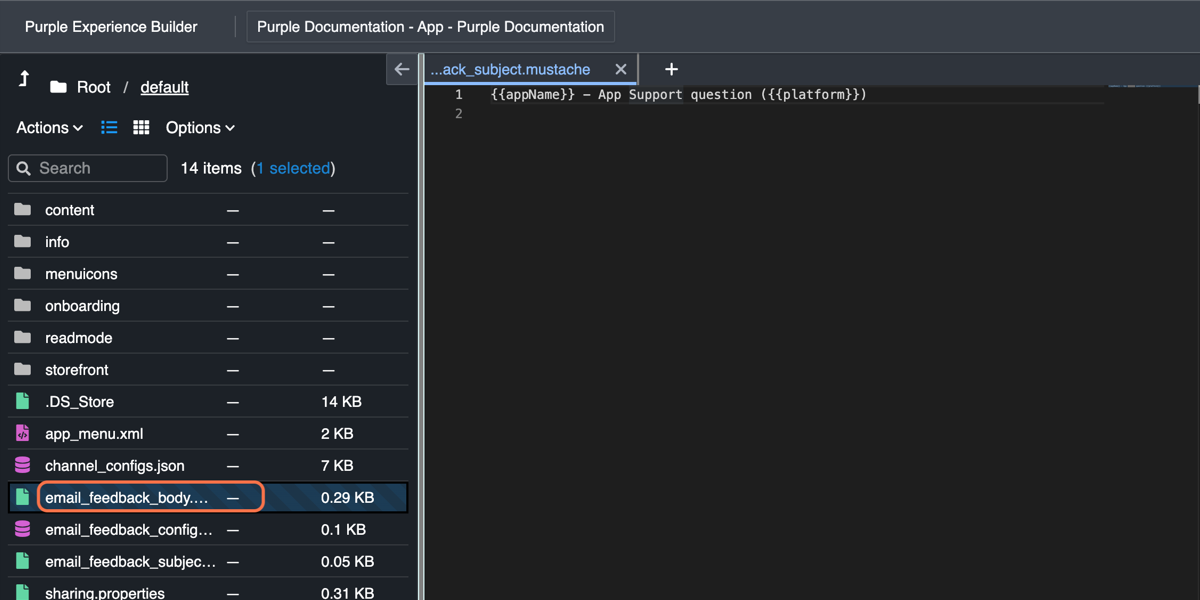
Task: Open email_feedback_config file name
Action: point(129,530)
